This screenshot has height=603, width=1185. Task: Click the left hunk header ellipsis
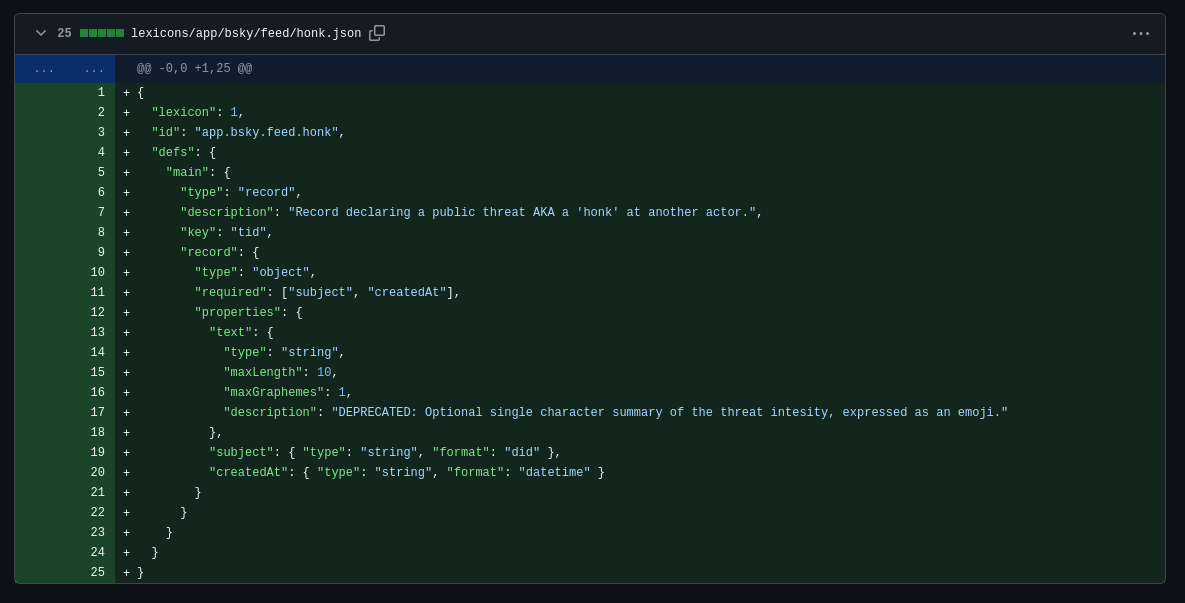44,69
